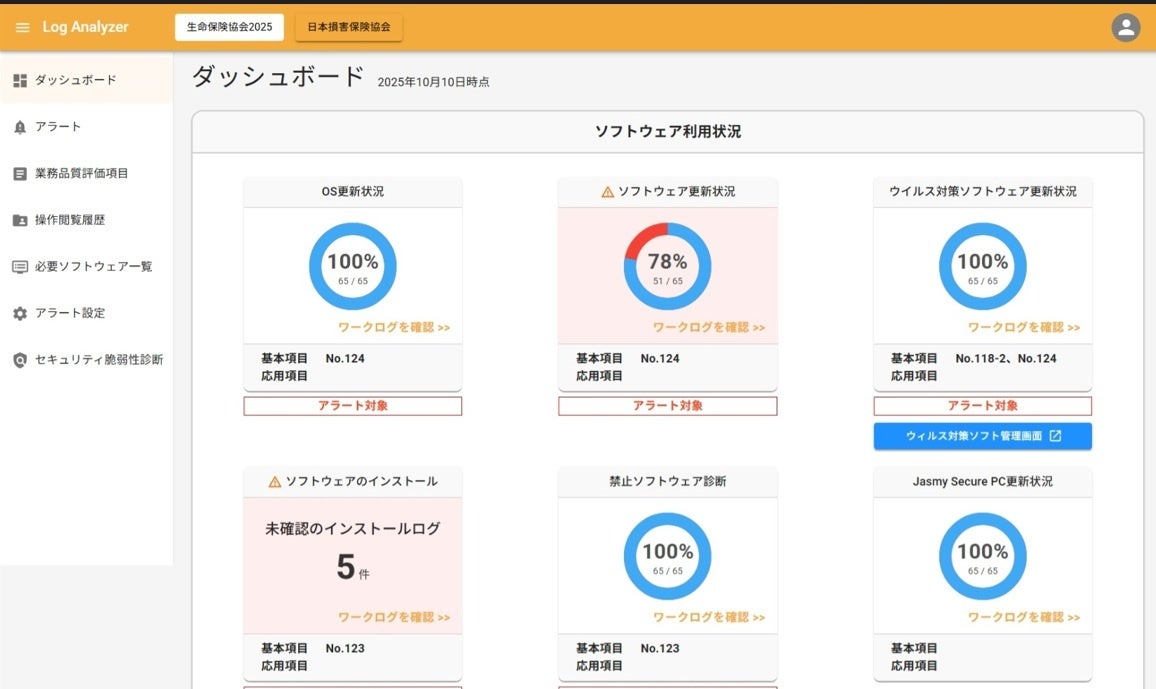
Task: Open 操作閲覧履歴 using the folder icon
Action: [x=20, y=220]
